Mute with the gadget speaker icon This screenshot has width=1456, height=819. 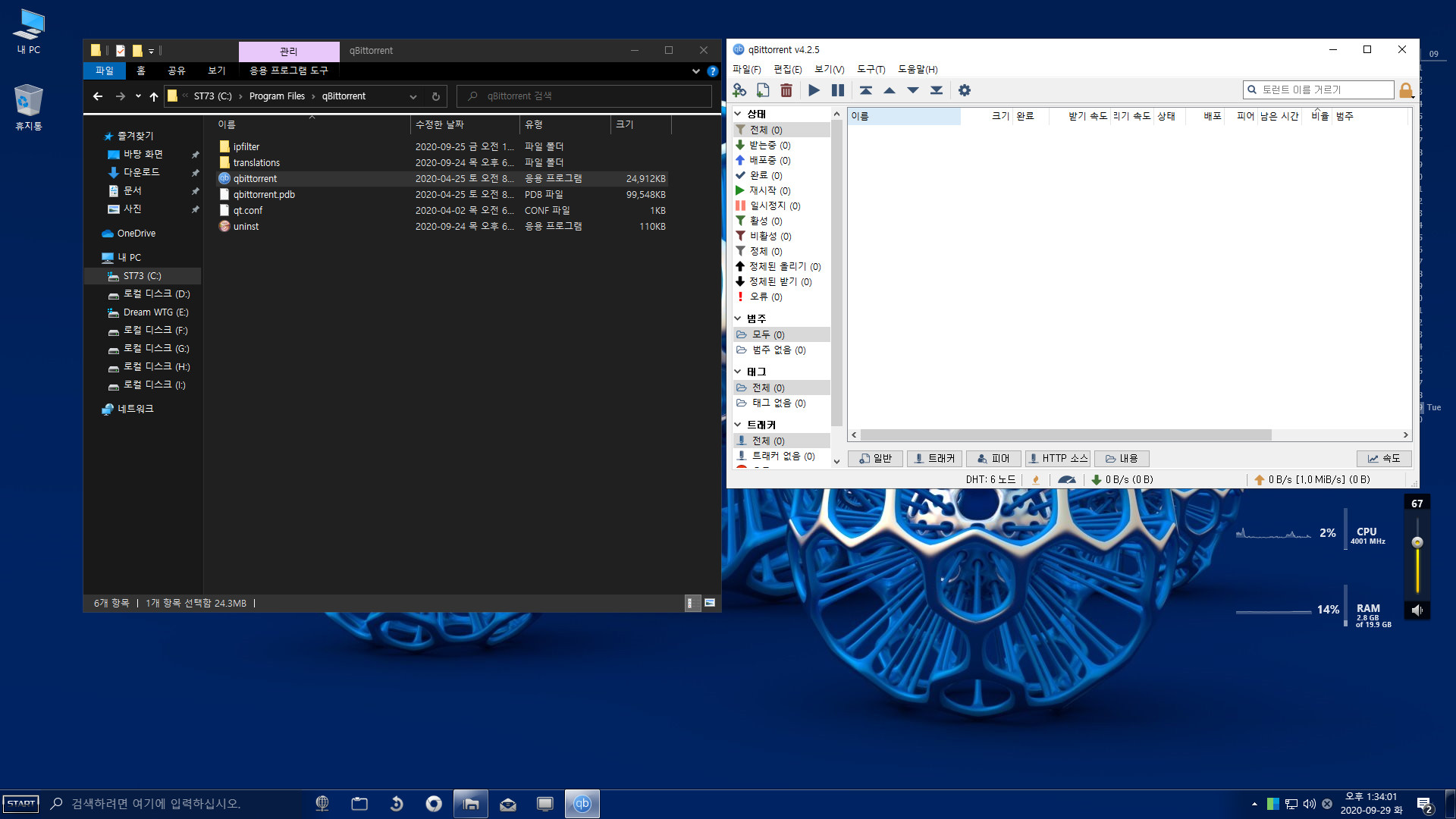[1417, 610]
